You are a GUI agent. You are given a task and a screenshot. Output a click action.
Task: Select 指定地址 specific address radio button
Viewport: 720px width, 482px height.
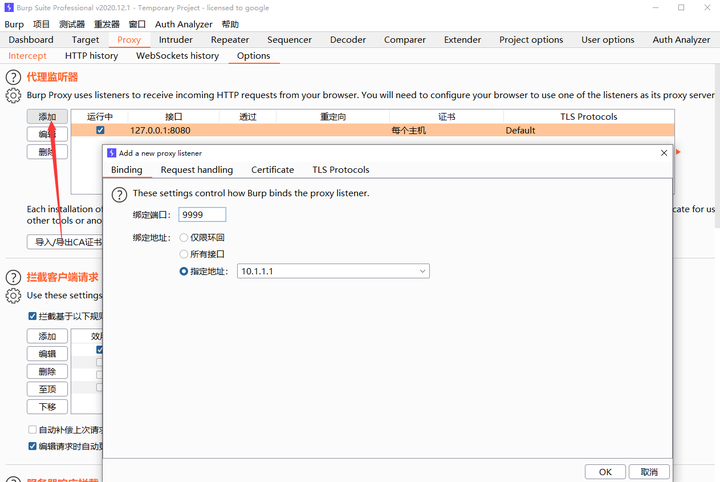tap(184, 271)
